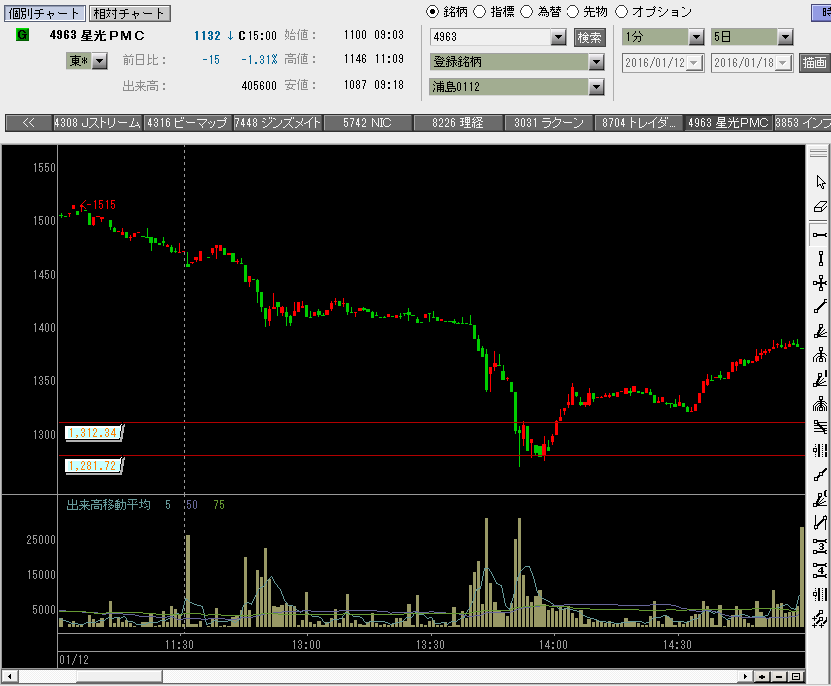Click the minus zoom button by scrollbar
The height and width of the screenshot is (686, 831).
click(x=779, y=676)
